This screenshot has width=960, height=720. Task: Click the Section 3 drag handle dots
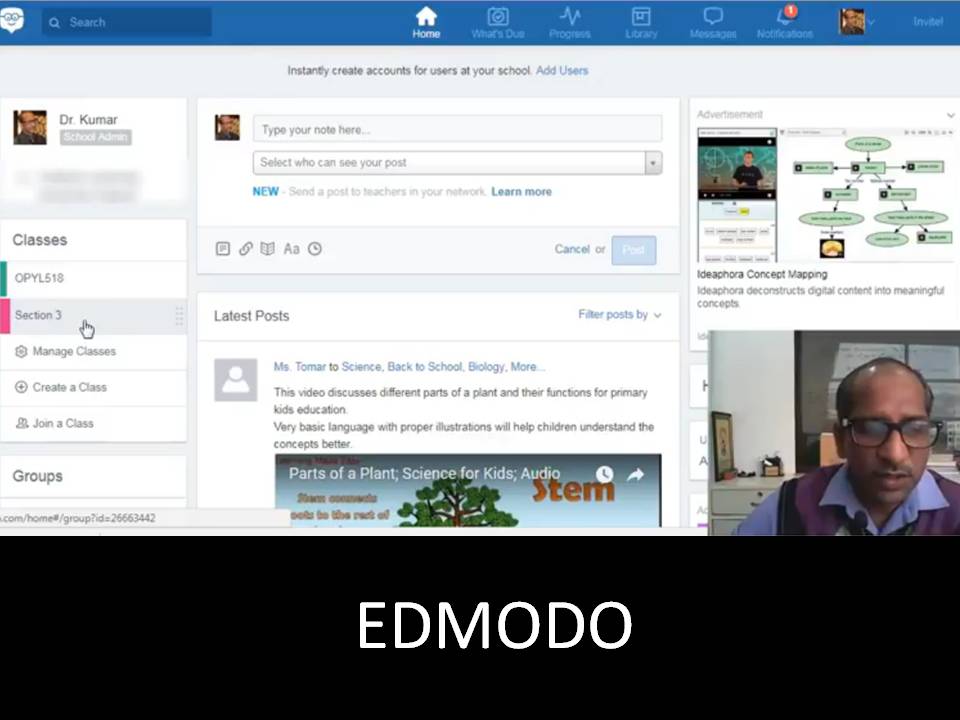click(x=179, y=316)
